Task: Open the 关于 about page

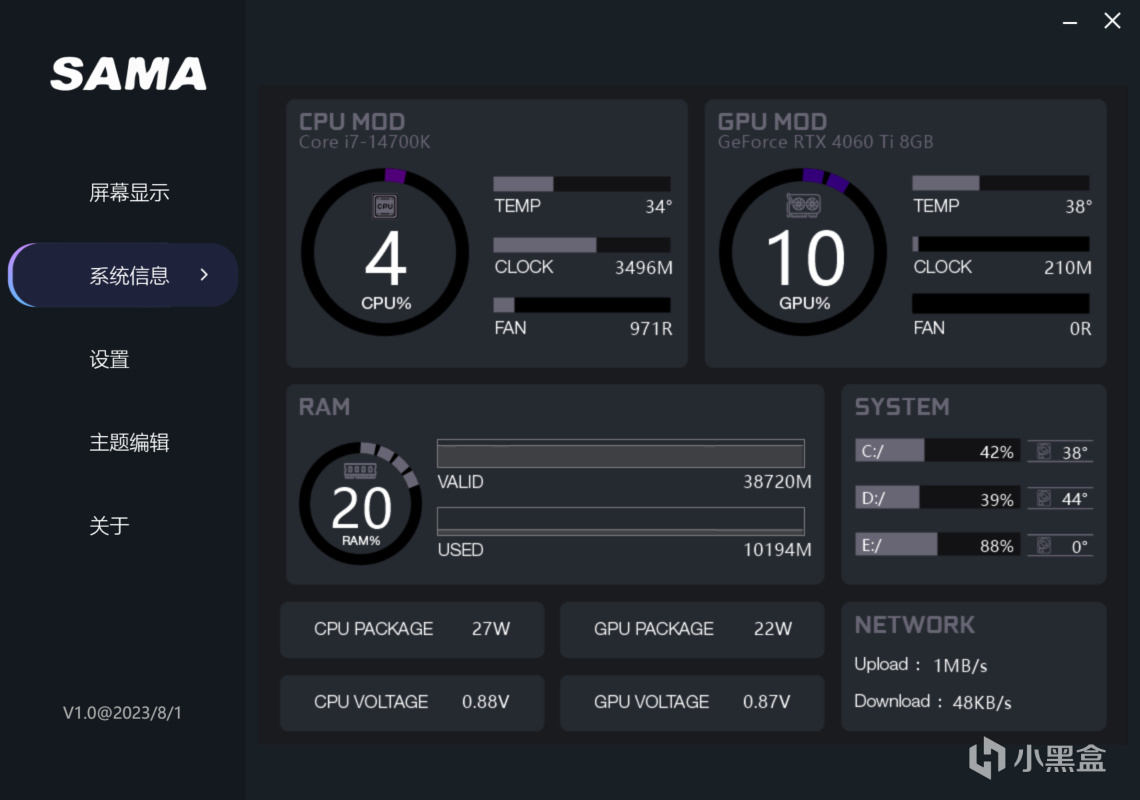Action: (x=109, y=526)
